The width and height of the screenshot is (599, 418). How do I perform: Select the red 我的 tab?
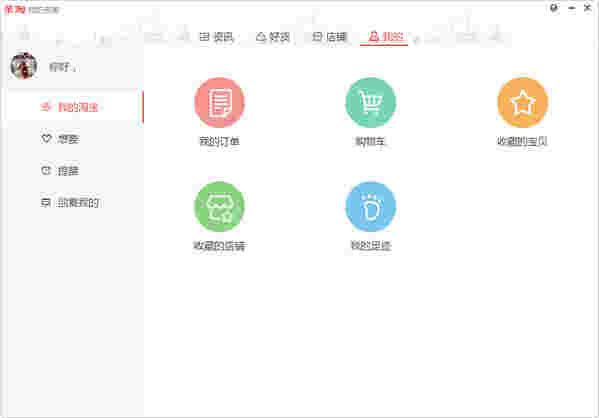point(384,37)
